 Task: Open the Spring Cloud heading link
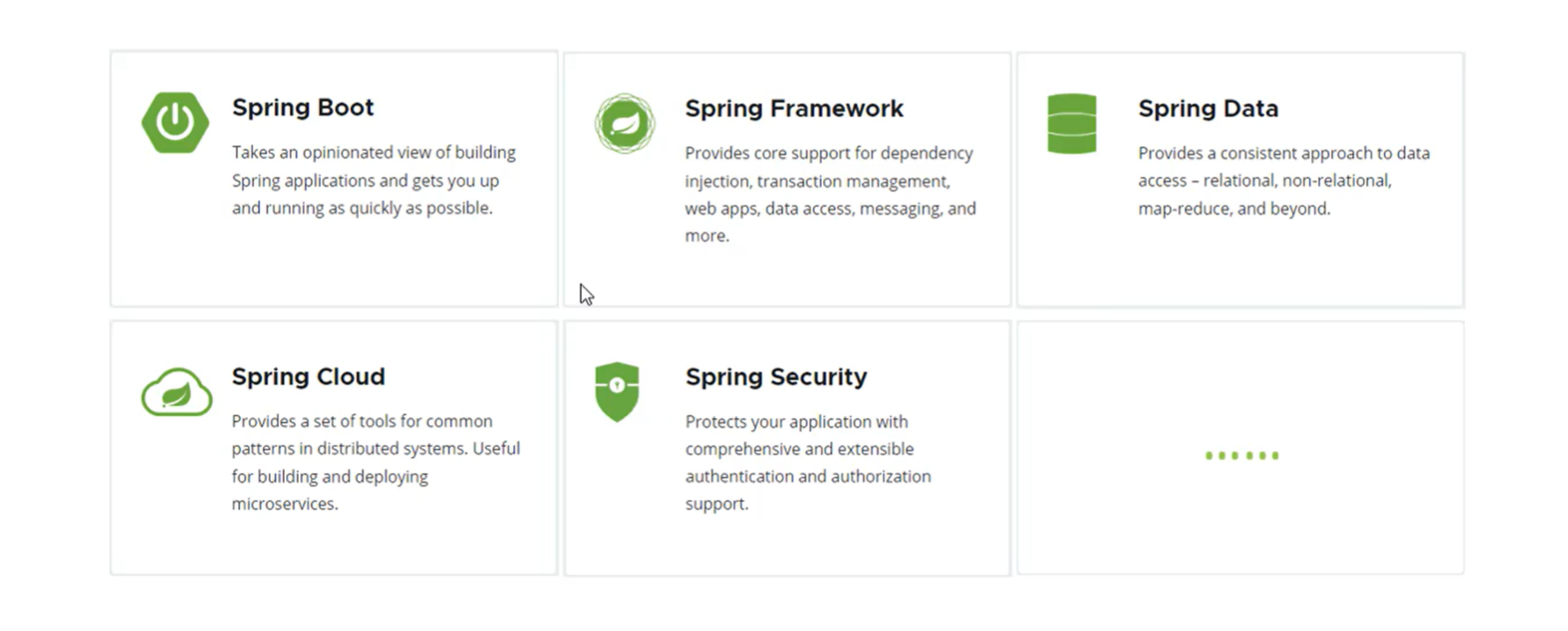tap(308, 377)
